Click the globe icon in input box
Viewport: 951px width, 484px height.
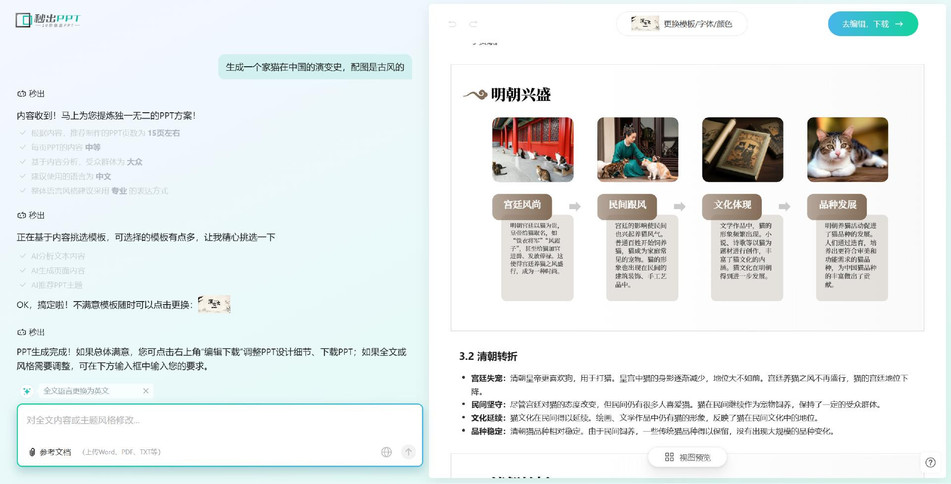386,452
